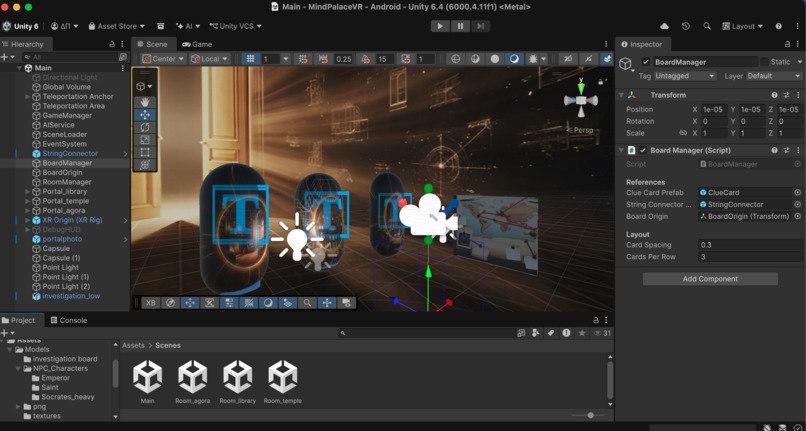Screen dimensions: 806x431
Task: Open the Layer dropdown showing Default
Action: [x=774, y=76]
